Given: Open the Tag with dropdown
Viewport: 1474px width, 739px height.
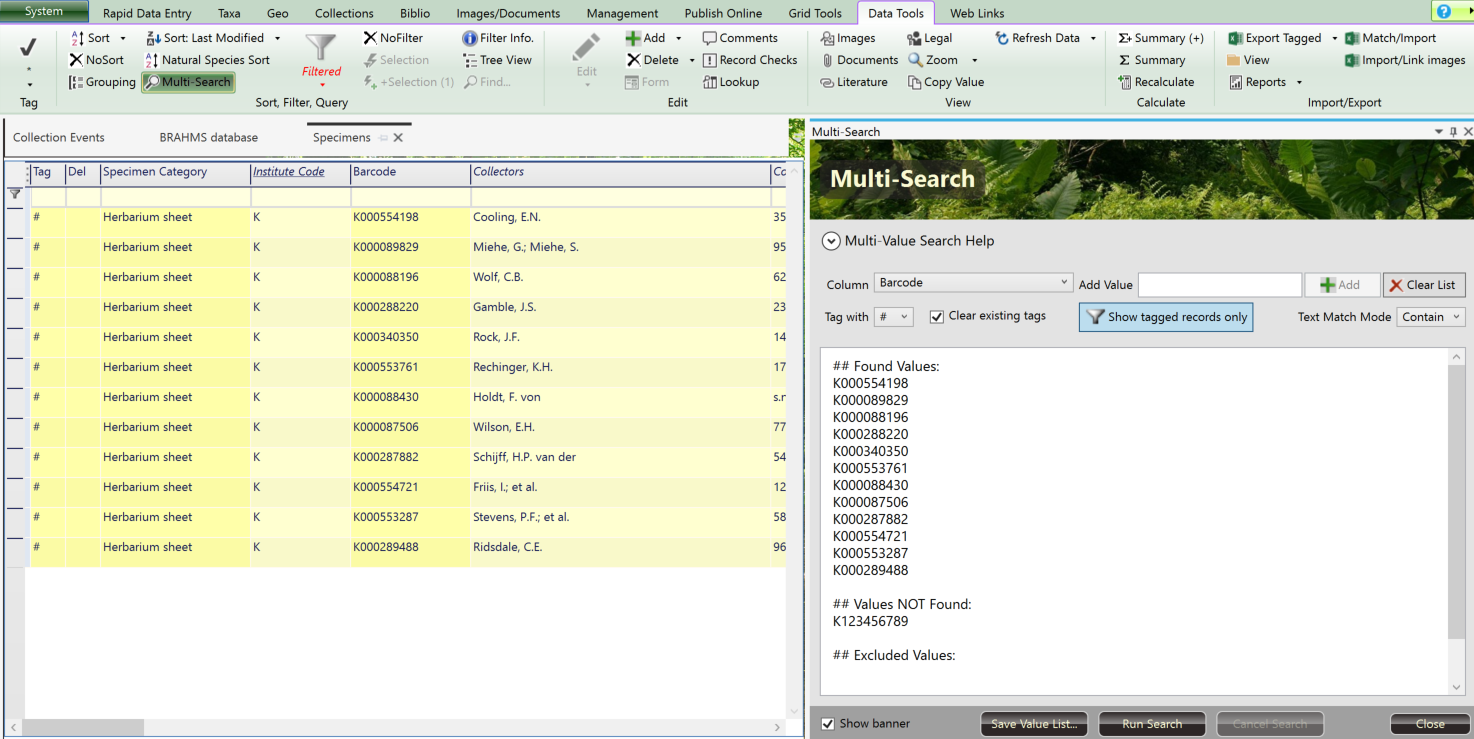Looking at the screenshot, I should coord(894,317).
